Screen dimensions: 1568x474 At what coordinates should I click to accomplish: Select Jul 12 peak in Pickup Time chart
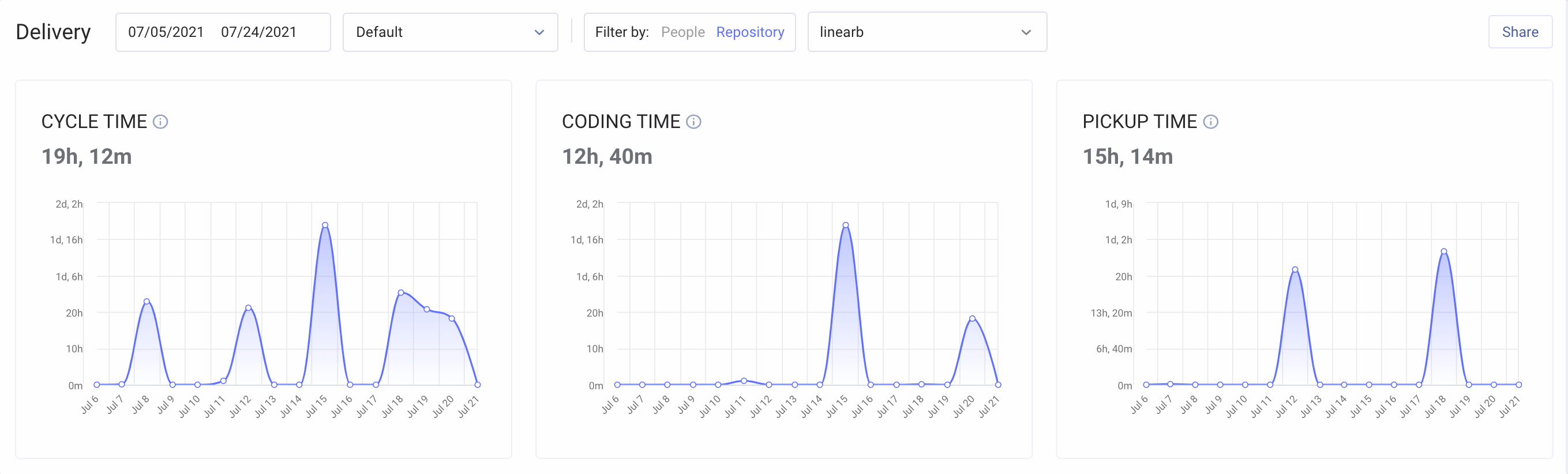click(1295, 269)
